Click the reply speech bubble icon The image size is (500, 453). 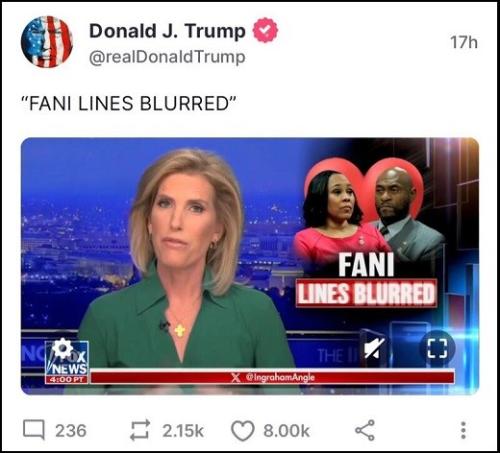pos(34,430)
